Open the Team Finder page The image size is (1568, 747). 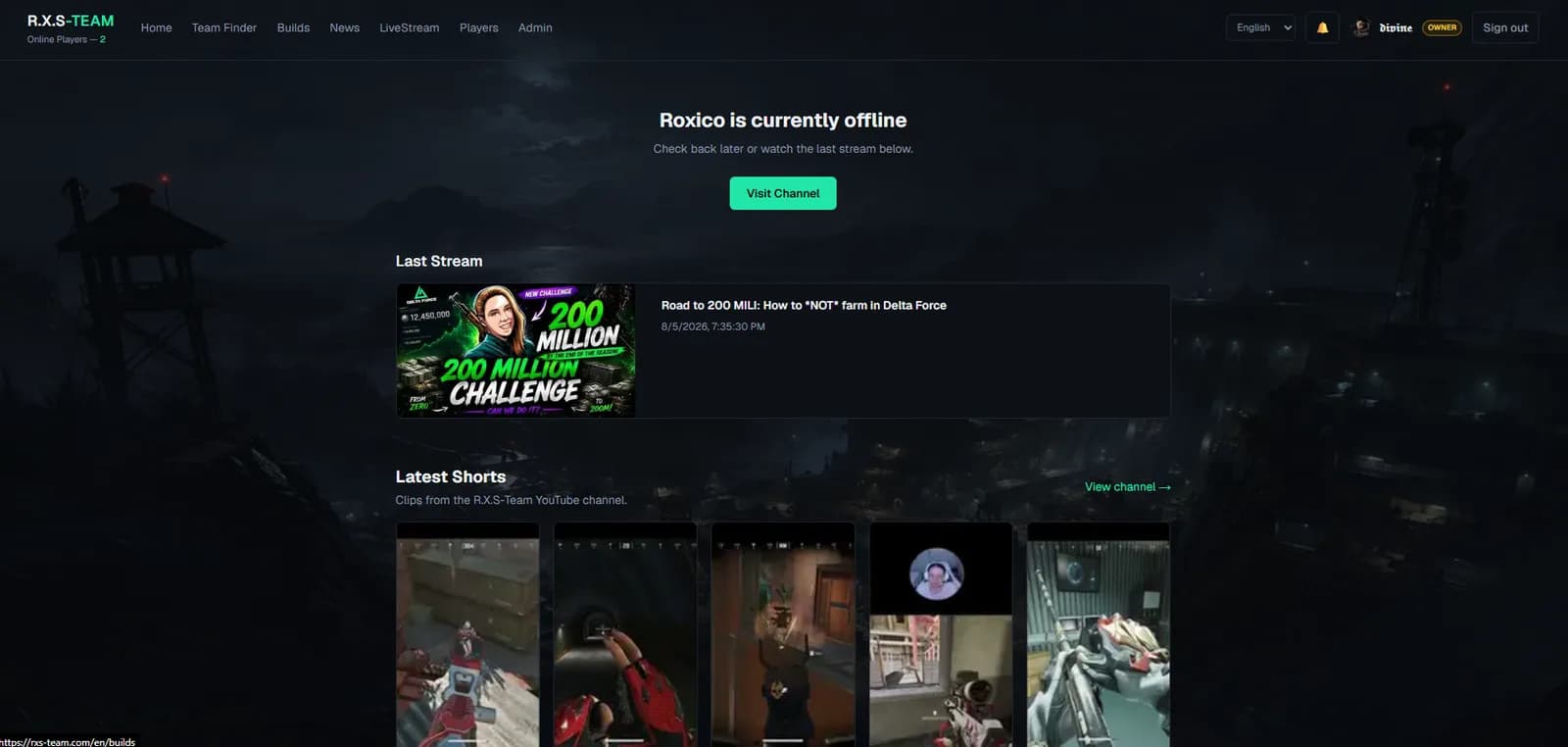[x=224, y=27]
